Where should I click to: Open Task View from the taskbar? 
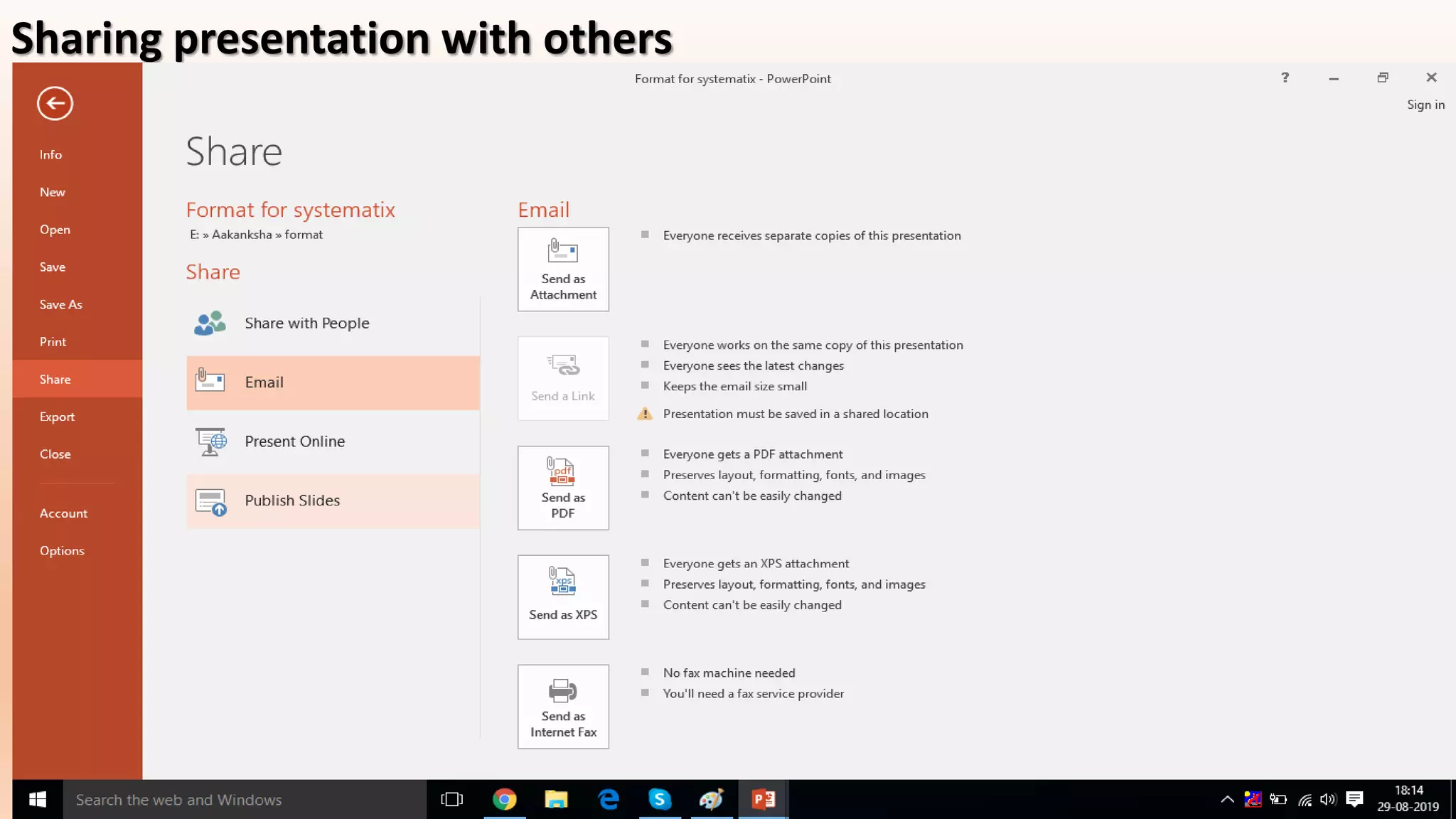point(452,800)
